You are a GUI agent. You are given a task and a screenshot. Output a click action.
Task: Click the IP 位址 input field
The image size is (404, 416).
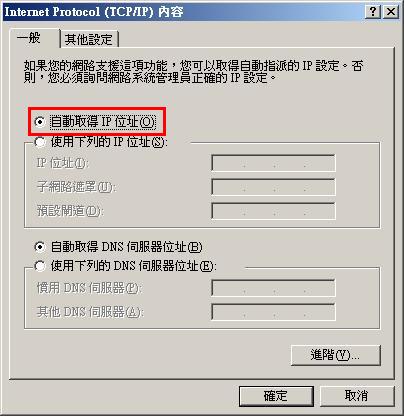(x=273, y=163)
